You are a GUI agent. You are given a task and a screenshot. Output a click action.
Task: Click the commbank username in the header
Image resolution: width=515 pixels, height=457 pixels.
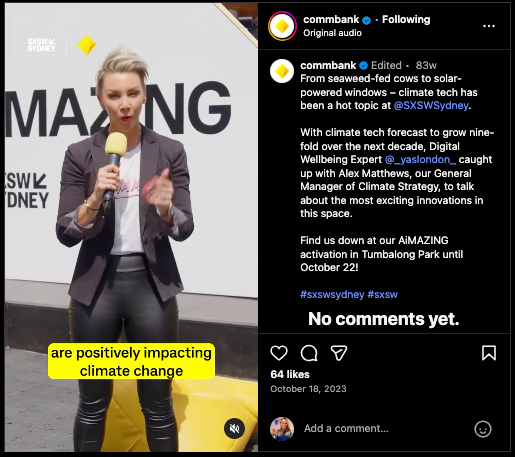coord(331,20)
